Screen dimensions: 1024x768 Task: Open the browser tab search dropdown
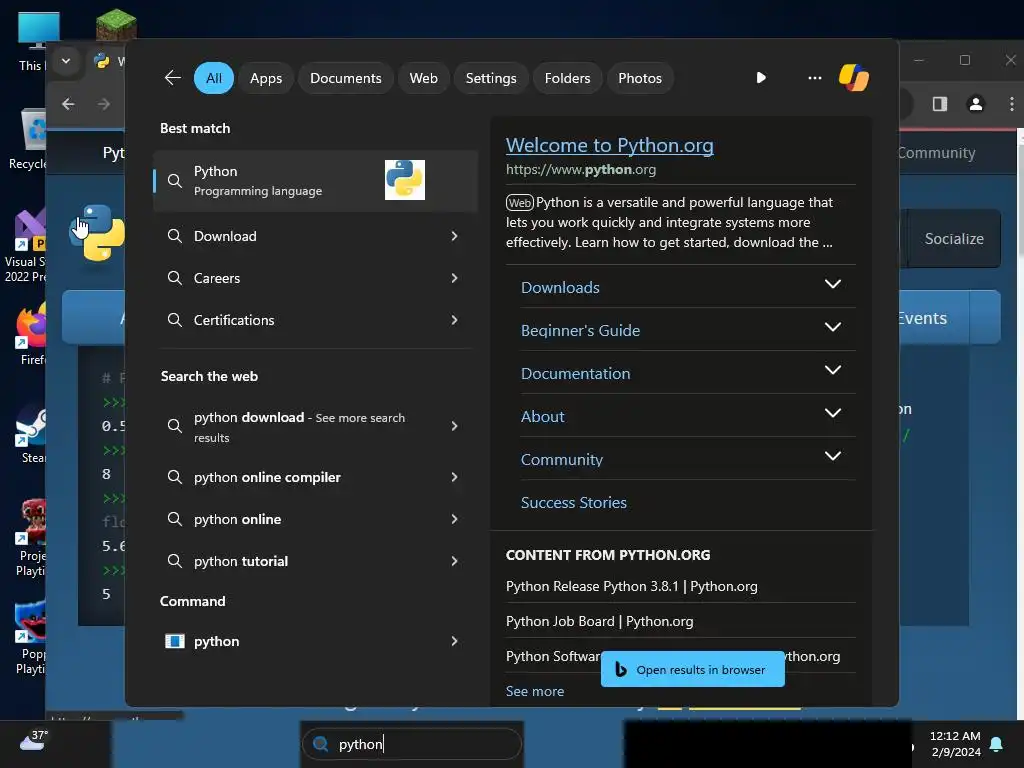(x=66, y=61)
